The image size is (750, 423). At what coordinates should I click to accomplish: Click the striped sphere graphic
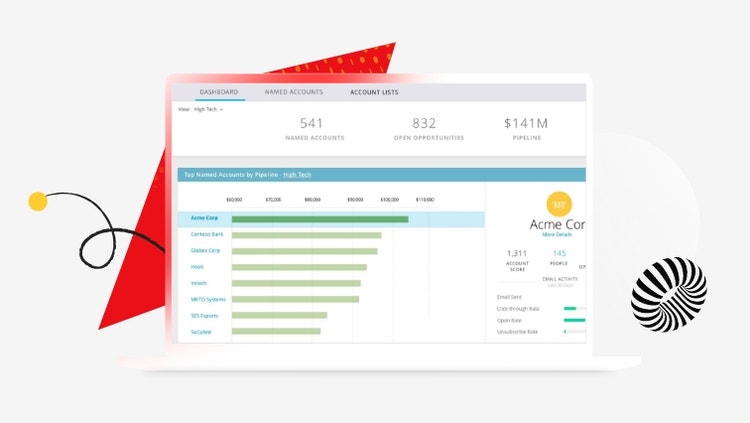click(x=669, y=292)
